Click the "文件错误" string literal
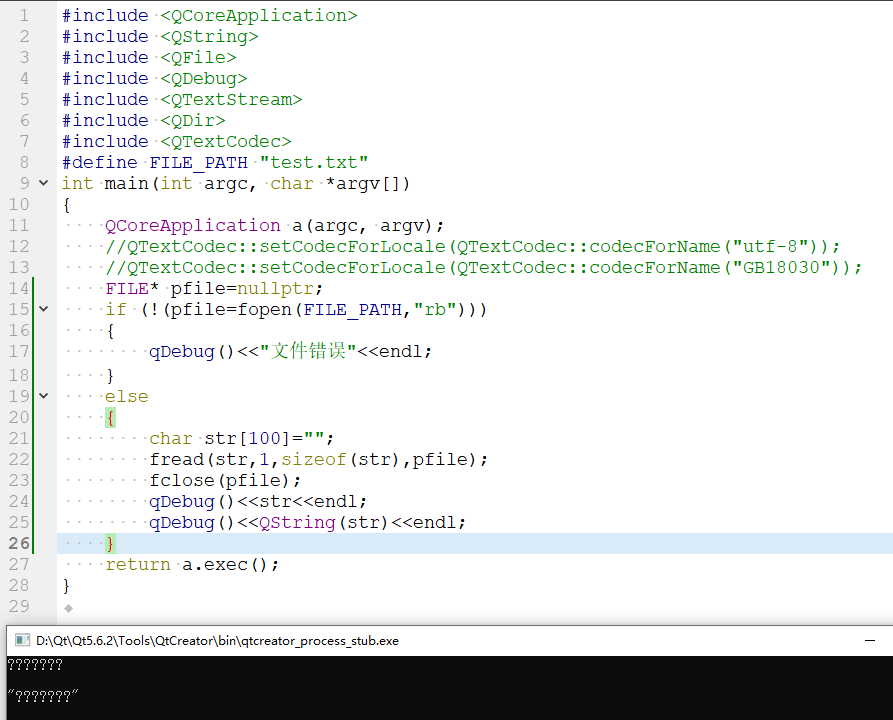This screenshot has width=893, height=720. pos(308,351)
